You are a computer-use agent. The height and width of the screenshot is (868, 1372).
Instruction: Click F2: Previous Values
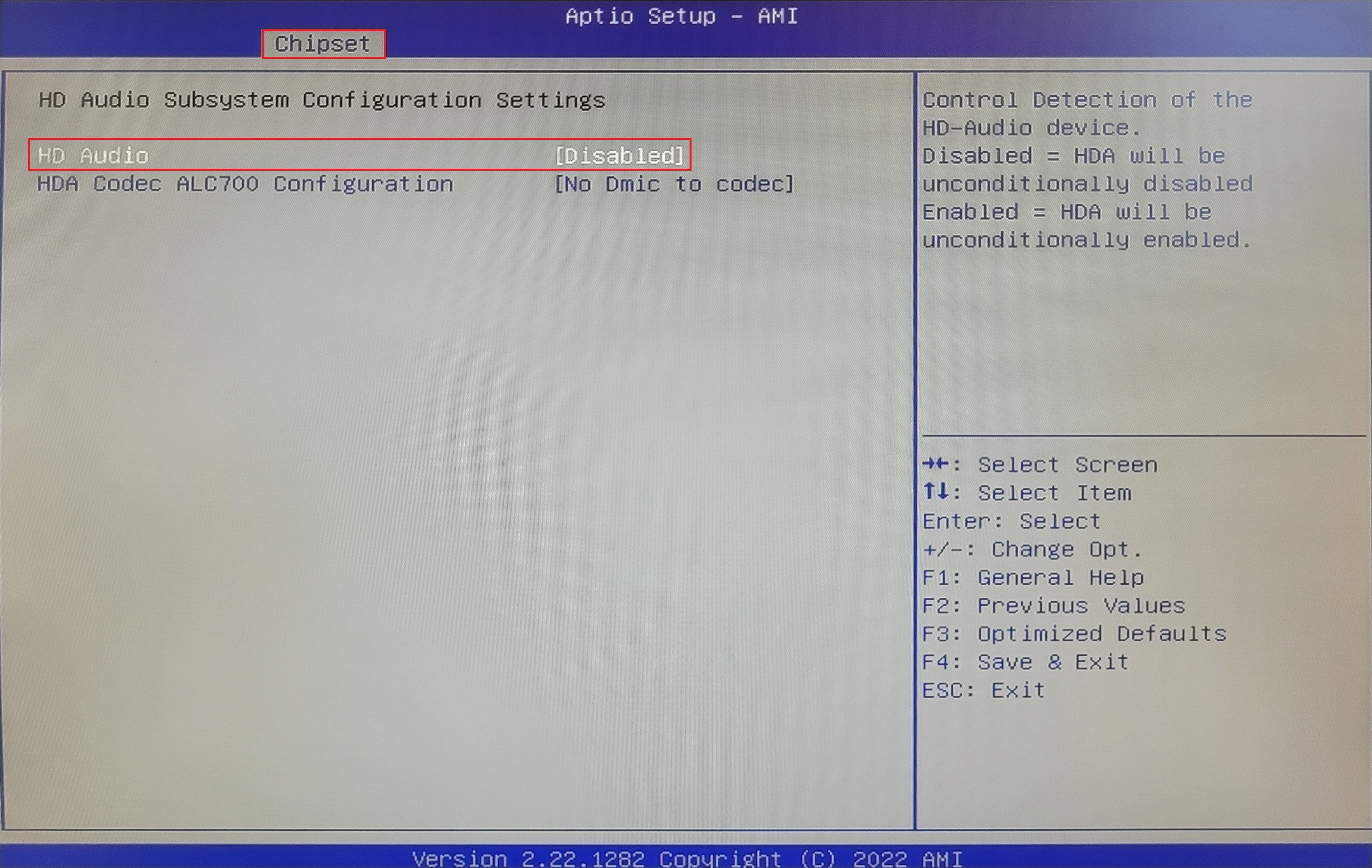click(x=1053, y=605)
